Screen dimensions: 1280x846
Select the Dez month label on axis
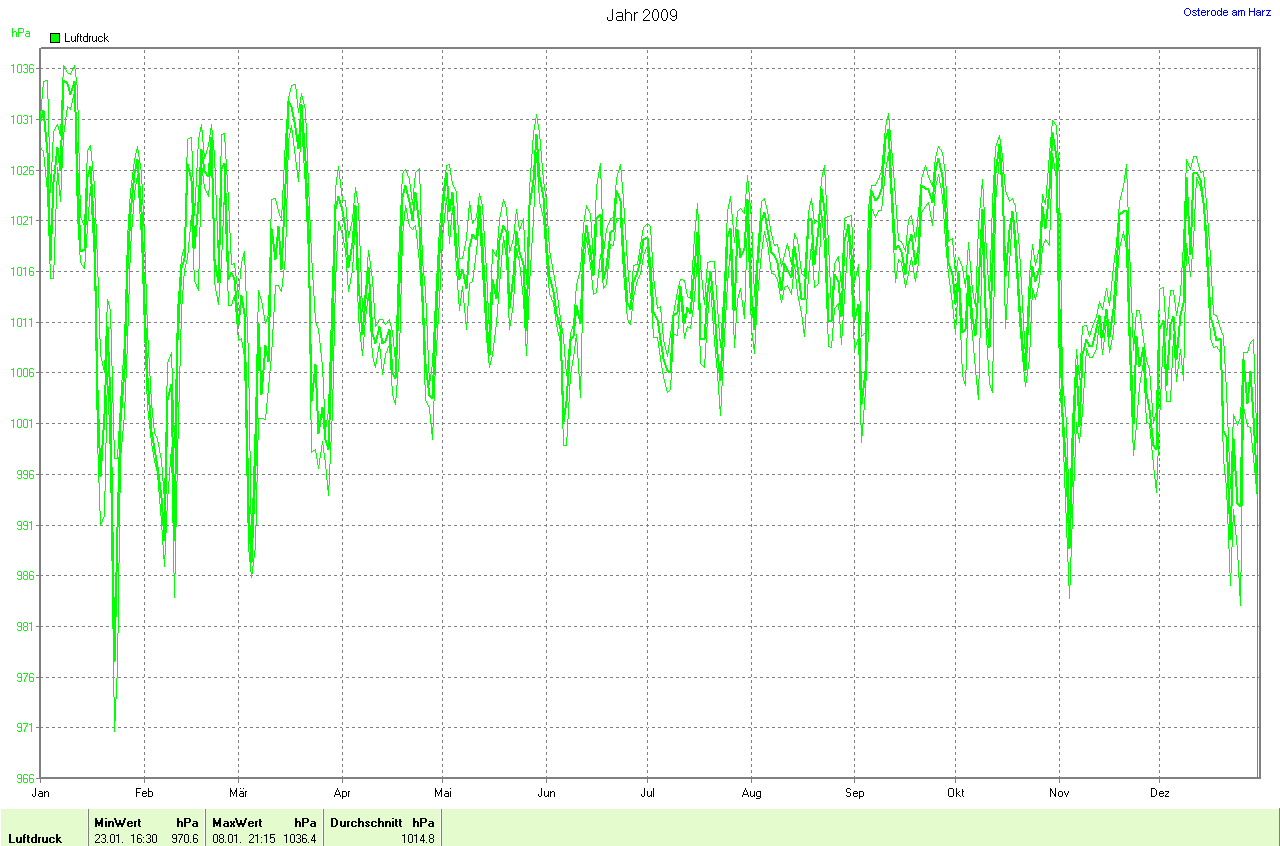tap(1159, 793)
